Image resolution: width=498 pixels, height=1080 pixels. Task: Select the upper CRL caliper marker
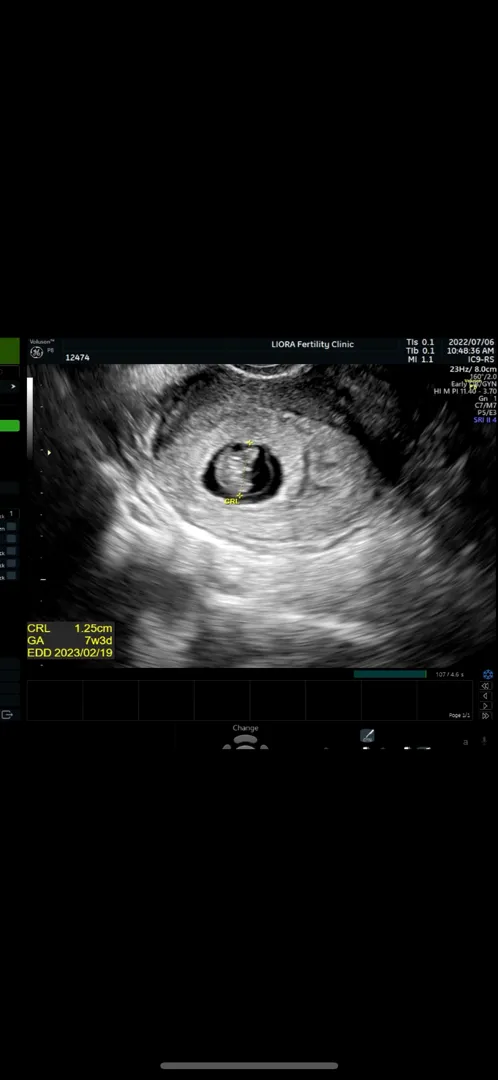coord(249,443)
